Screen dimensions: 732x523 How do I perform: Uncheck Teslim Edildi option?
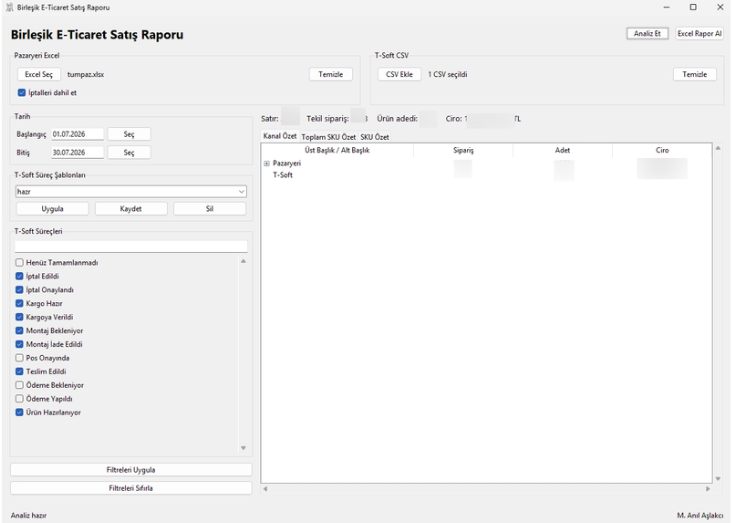click(19, 371)
